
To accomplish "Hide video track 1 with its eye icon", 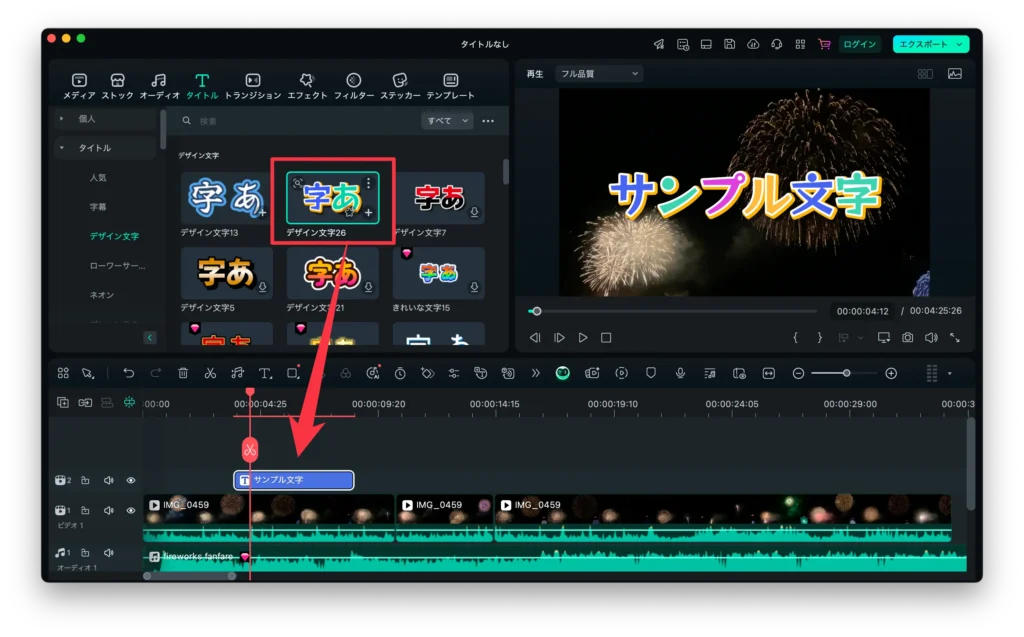I will pyautogui.click(x=131, y=511).
